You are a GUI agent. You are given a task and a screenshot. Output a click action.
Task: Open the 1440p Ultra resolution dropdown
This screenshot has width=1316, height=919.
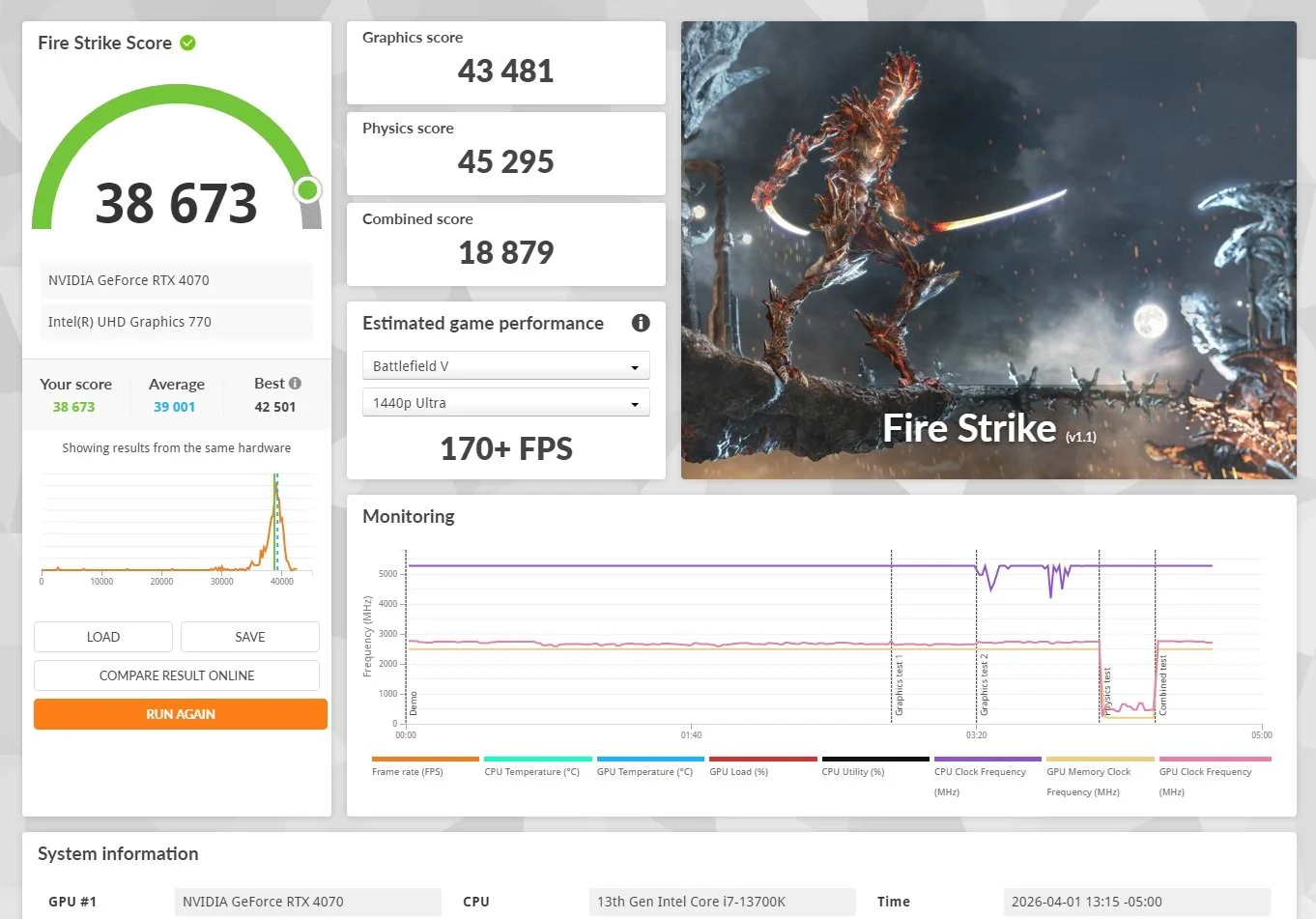[x=506, y=403]
